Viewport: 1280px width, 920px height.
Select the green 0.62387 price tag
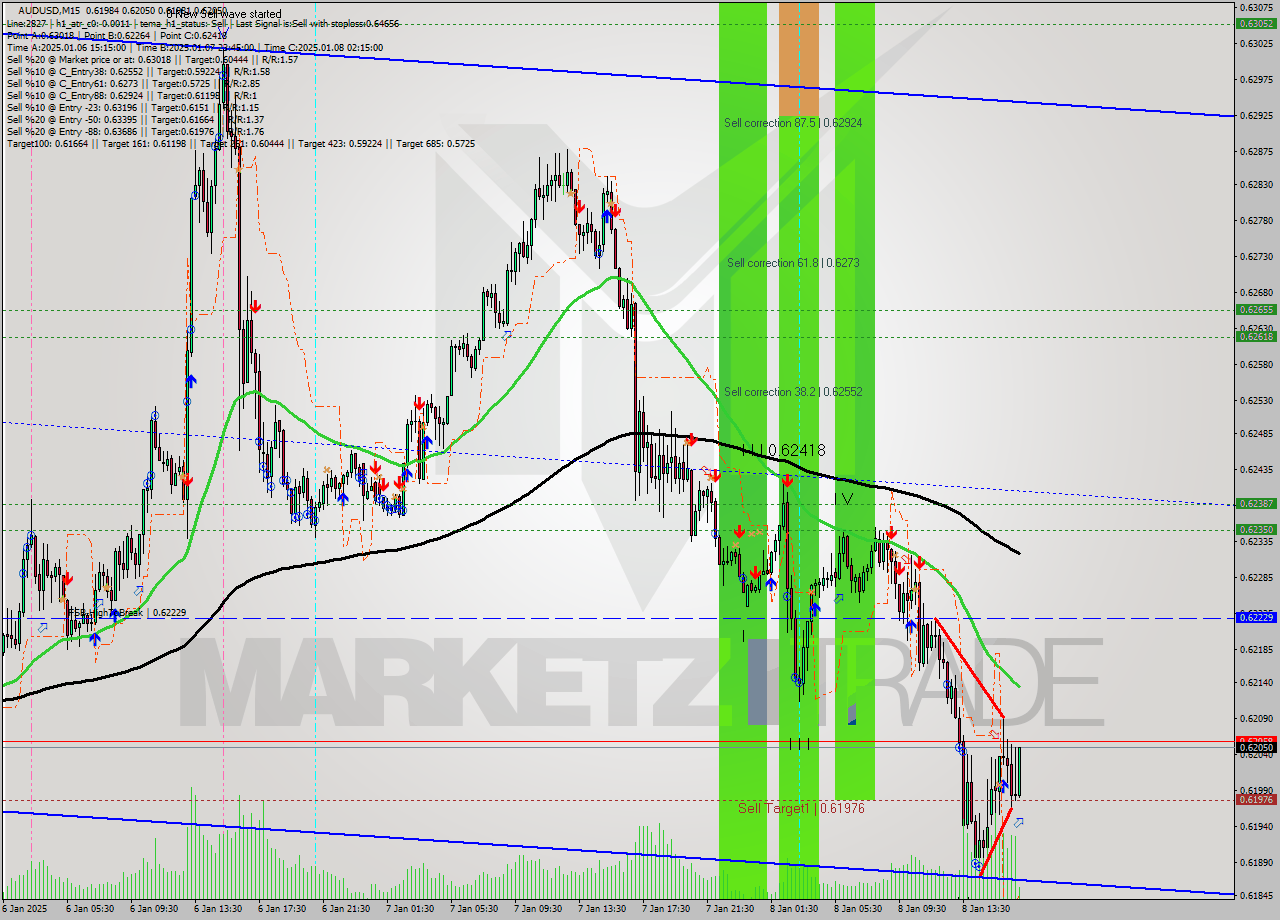1255,504
